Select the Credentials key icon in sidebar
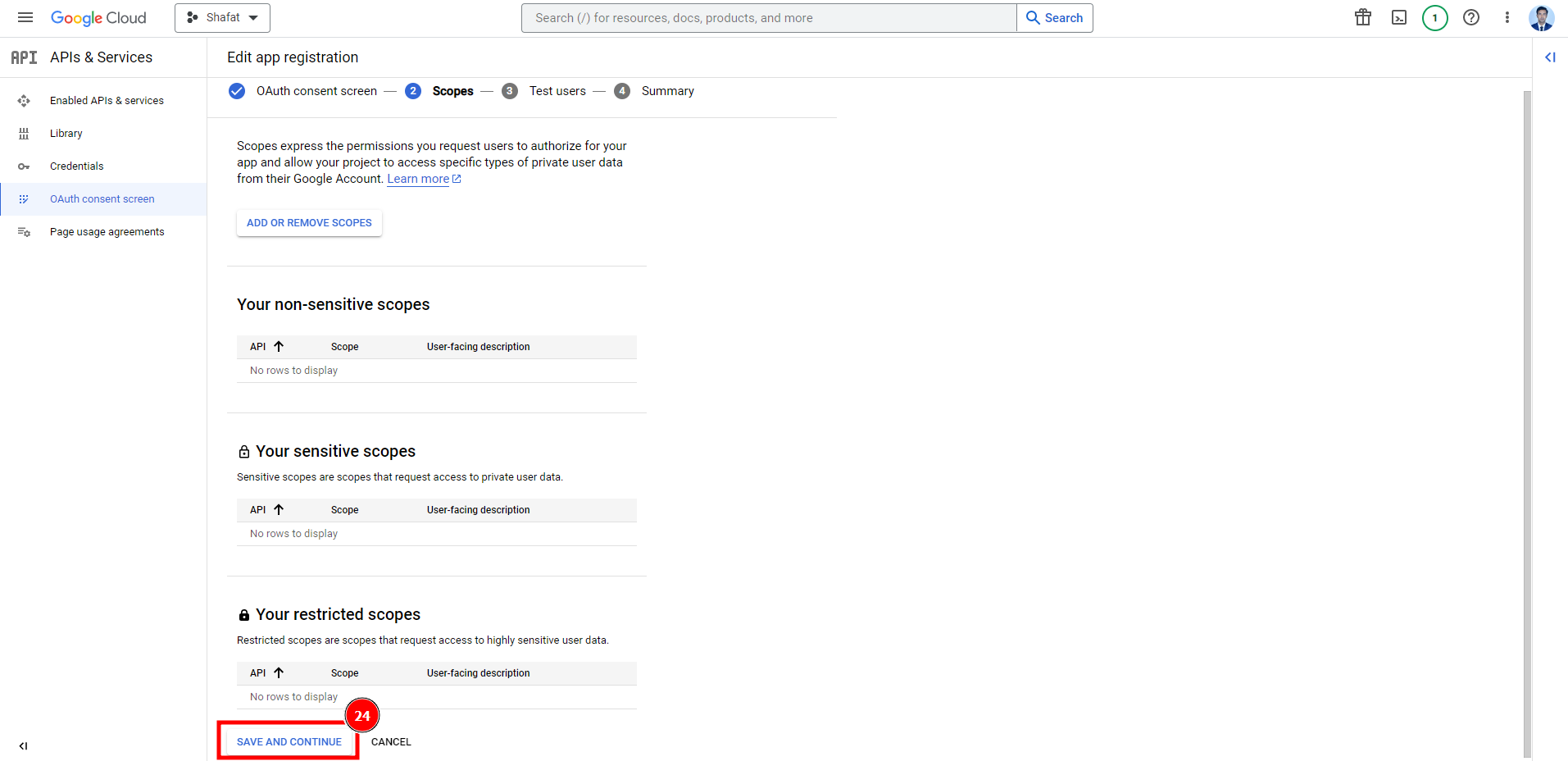Screen dimensions: 1568x761 pyautogui.click(x=25, y=166)
